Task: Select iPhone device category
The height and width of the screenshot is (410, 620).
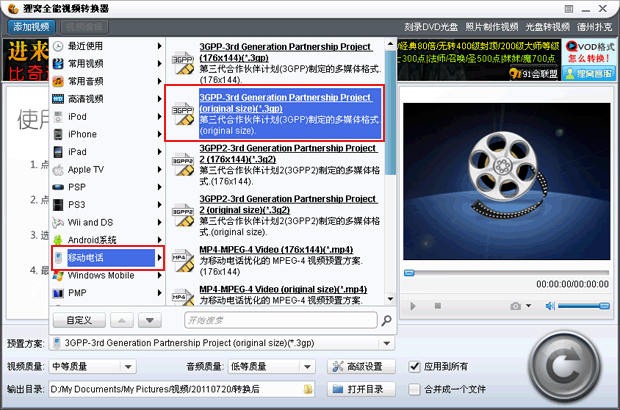Action: coord(107,134)
